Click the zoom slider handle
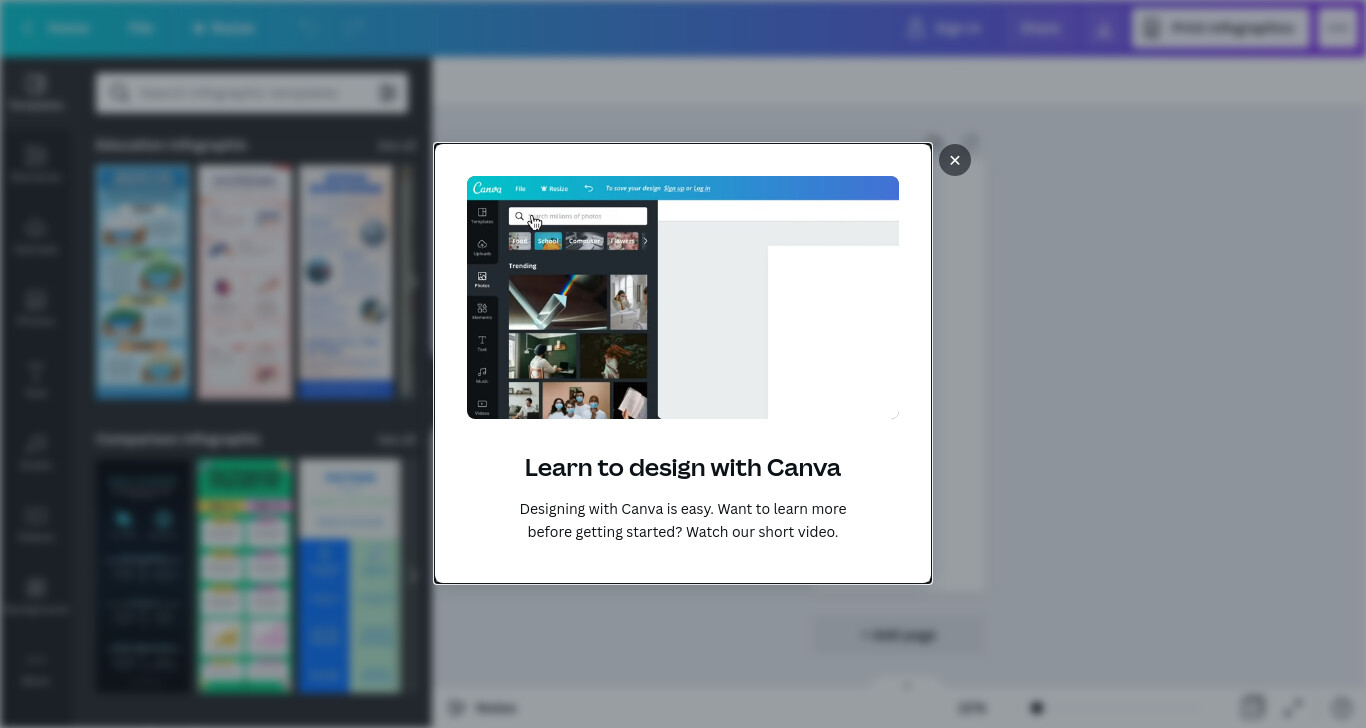Screen dimensions: 1366x728 tap(1037, 708)
